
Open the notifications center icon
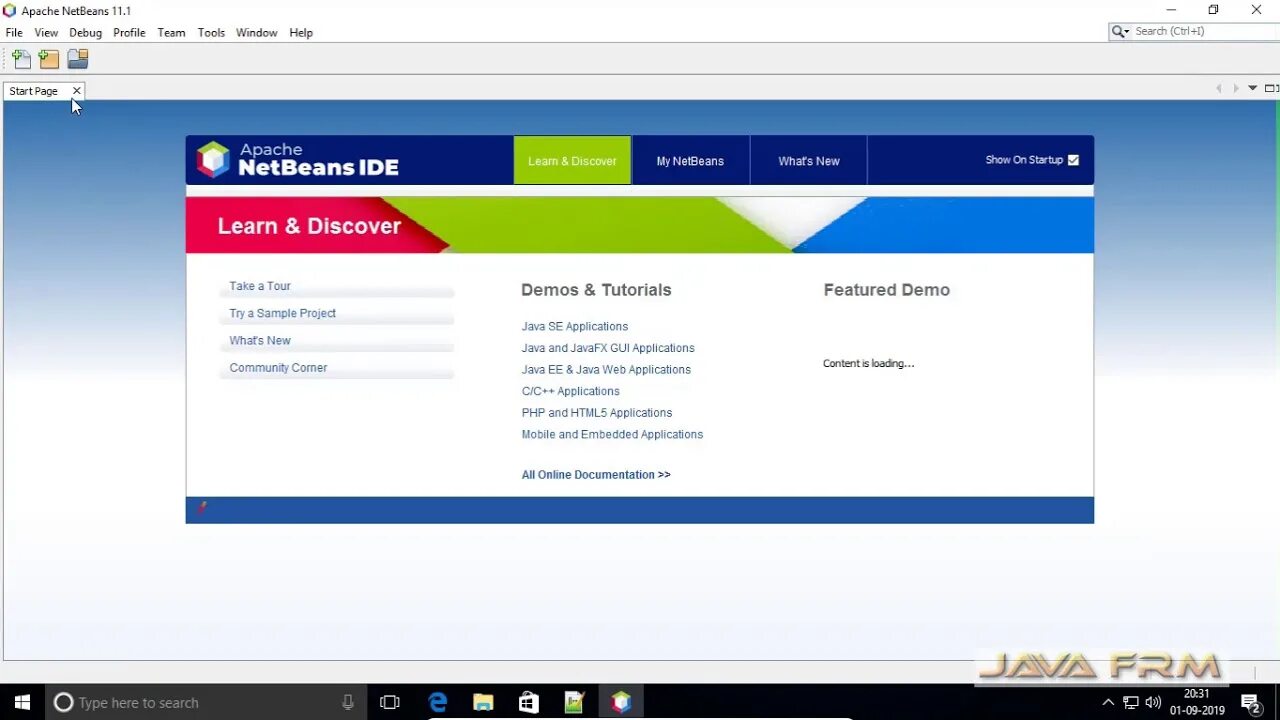click(1250, 702)
